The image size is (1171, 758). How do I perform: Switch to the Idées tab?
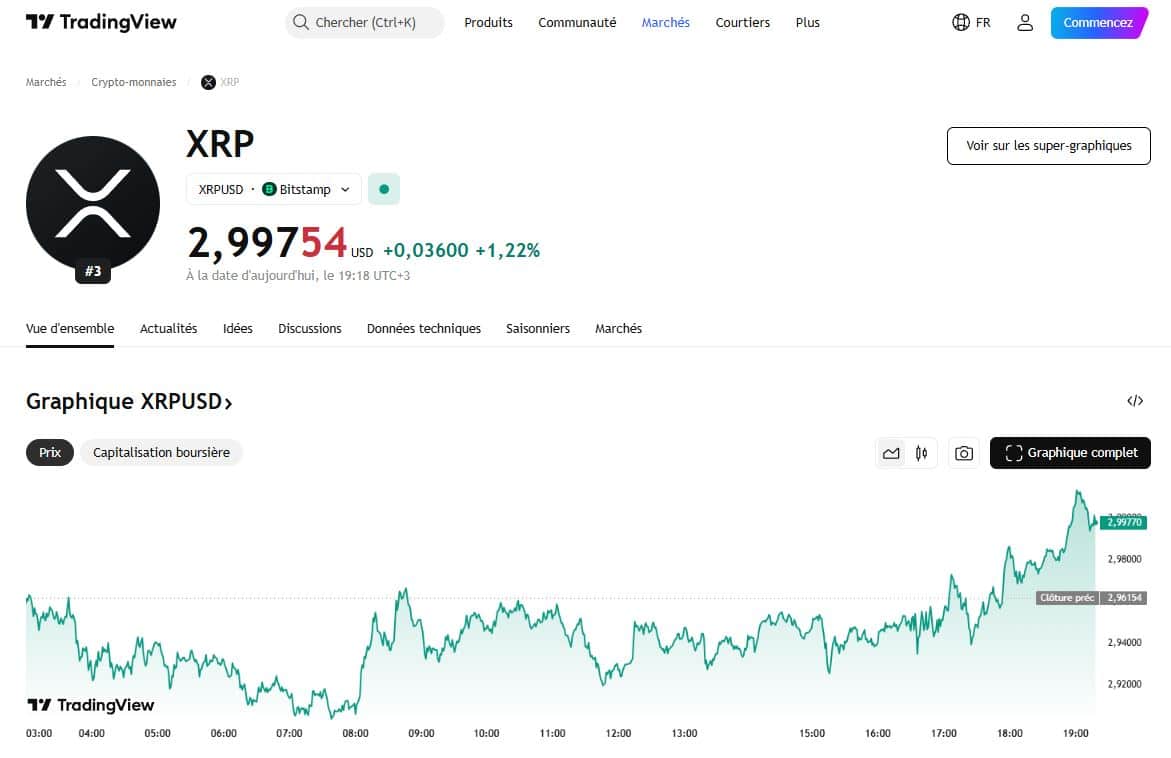[237, 329]
